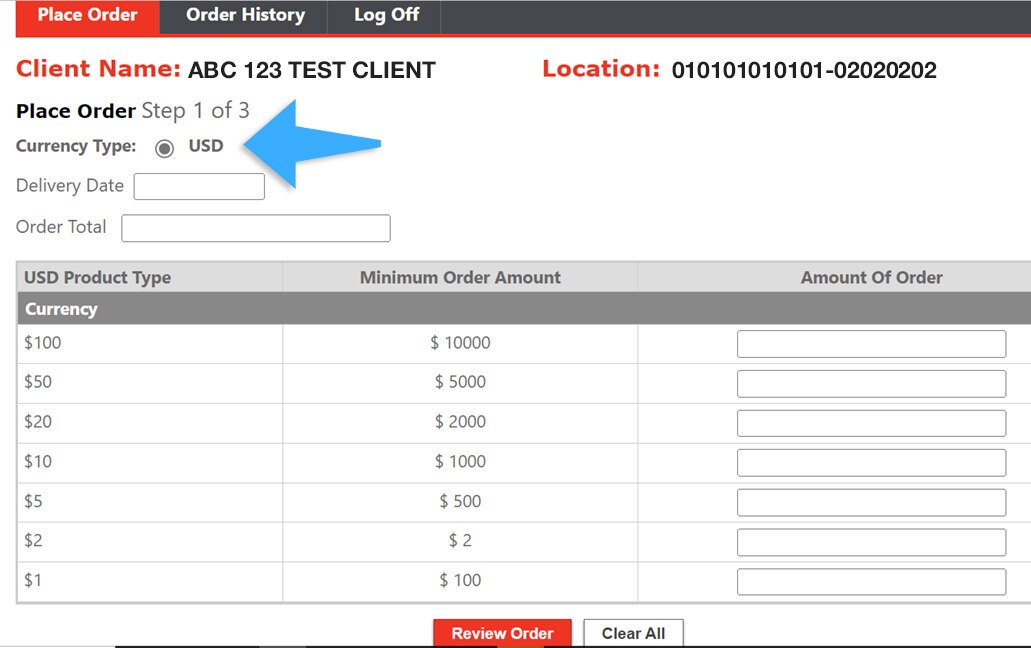Click the amount field for the $1 row
The height and width of the screenshot is (648, 1031).
pos(870,581)
